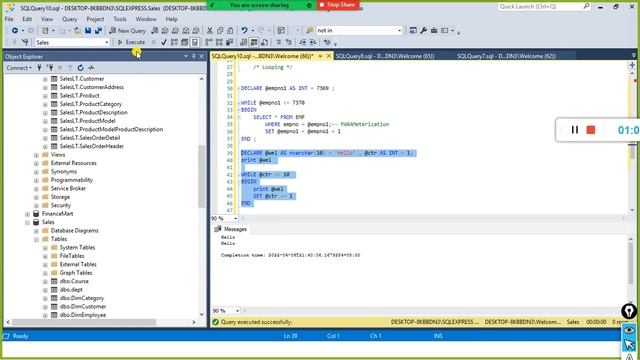Open the Query Options icon

pos(184,42)
